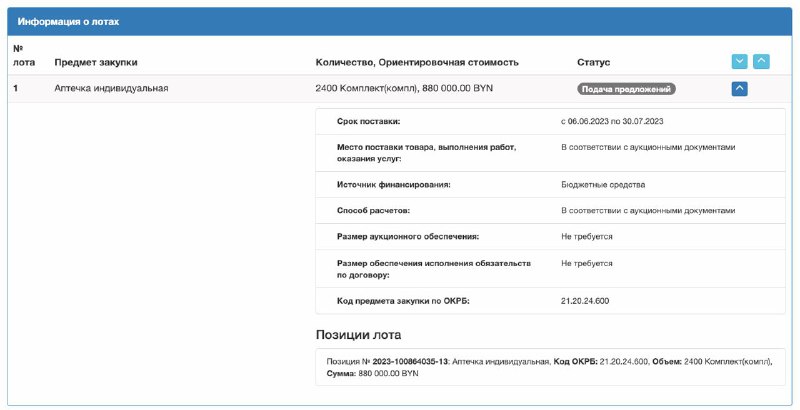Click 'Размер аукционного обеспечения:' label
This screenshot has width=800, height=410.
point(408,237)
